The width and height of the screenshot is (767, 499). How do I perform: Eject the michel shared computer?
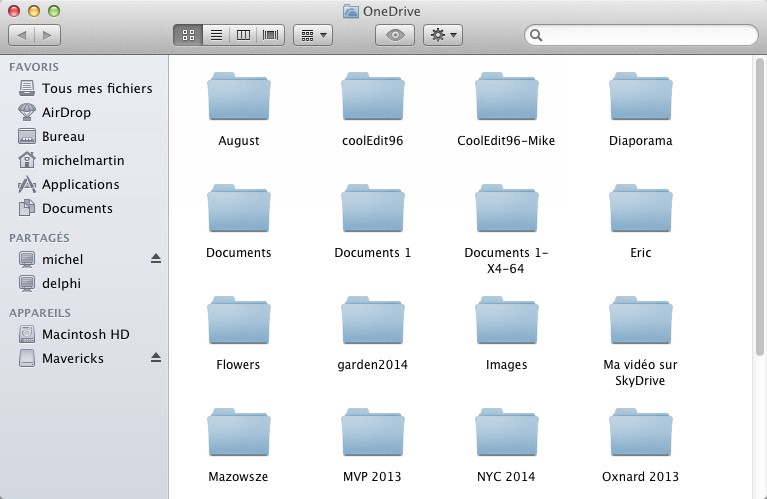tap(155, 259)
